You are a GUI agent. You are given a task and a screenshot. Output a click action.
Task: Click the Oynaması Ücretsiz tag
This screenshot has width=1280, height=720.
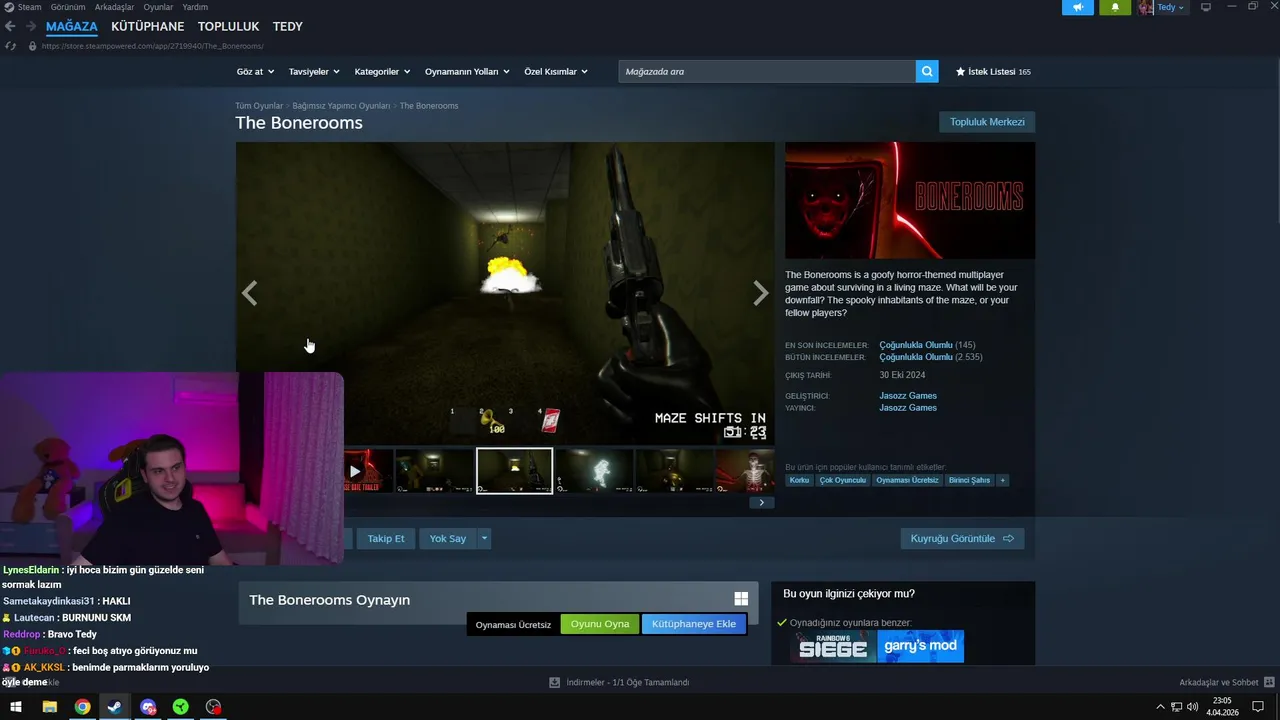pyautogui.click(x=908, y=480)
